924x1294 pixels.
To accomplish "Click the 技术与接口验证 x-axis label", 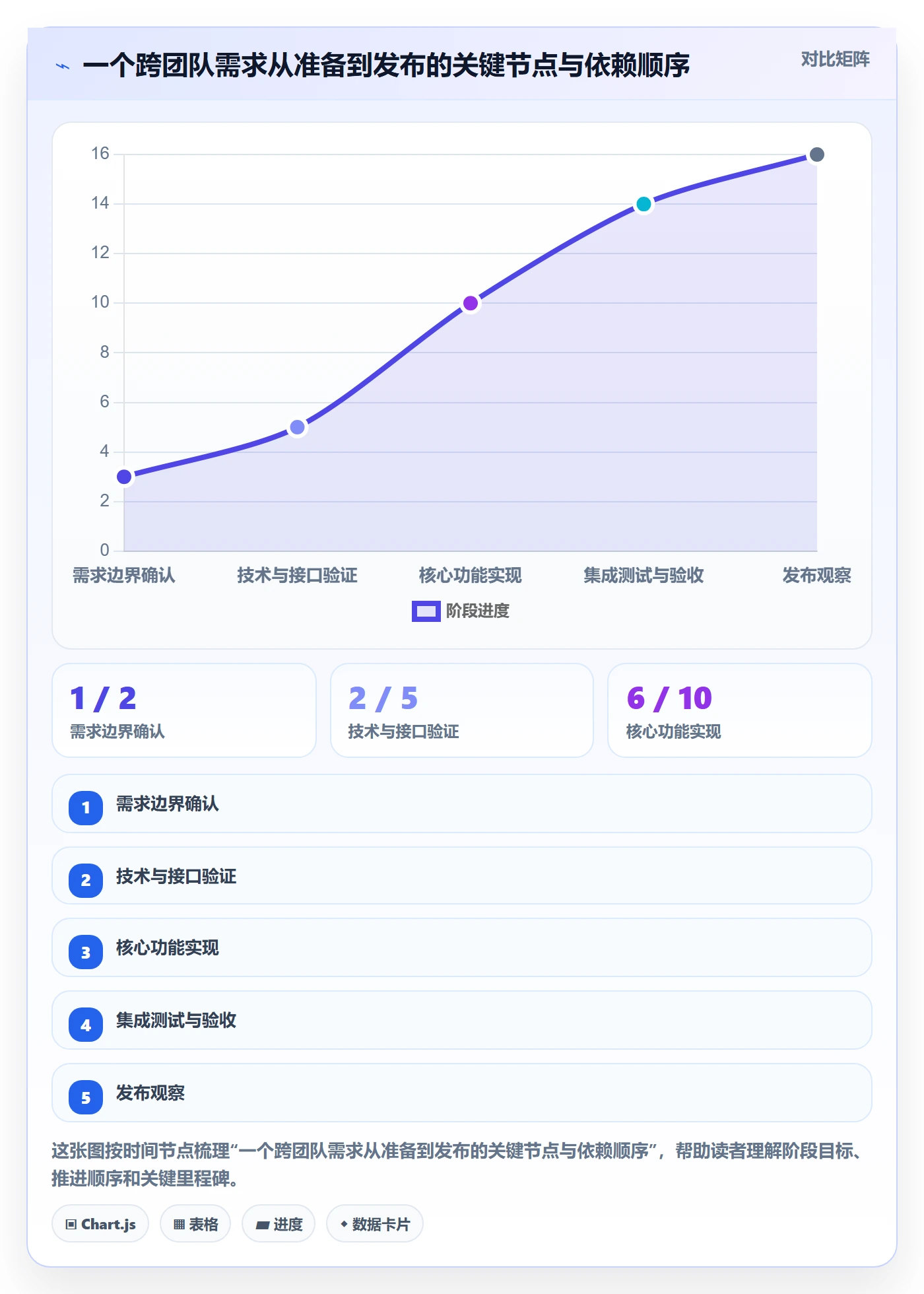I will (x=298, y=576).
